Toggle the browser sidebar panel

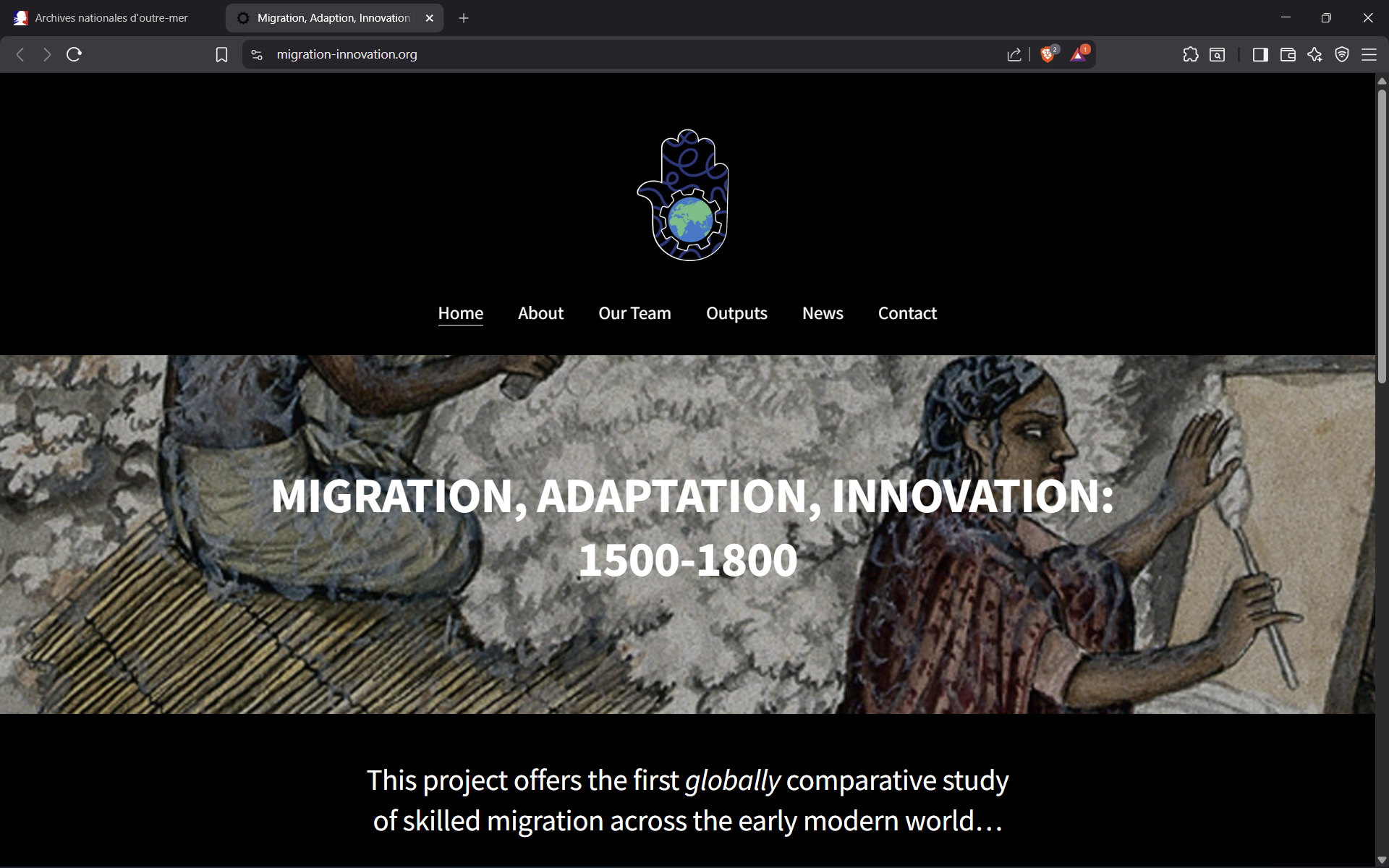pos(1260,54)
